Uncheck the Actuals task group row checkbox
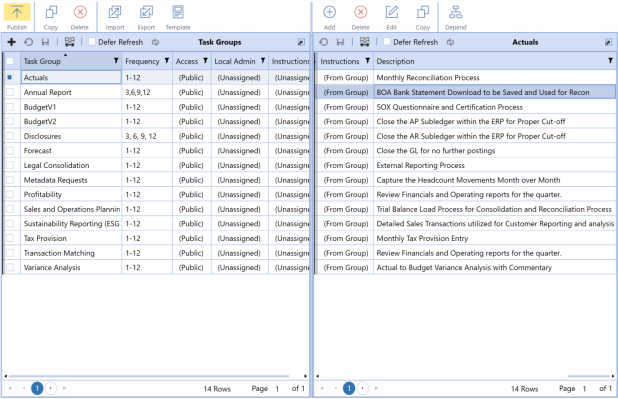 coord(10,77)
